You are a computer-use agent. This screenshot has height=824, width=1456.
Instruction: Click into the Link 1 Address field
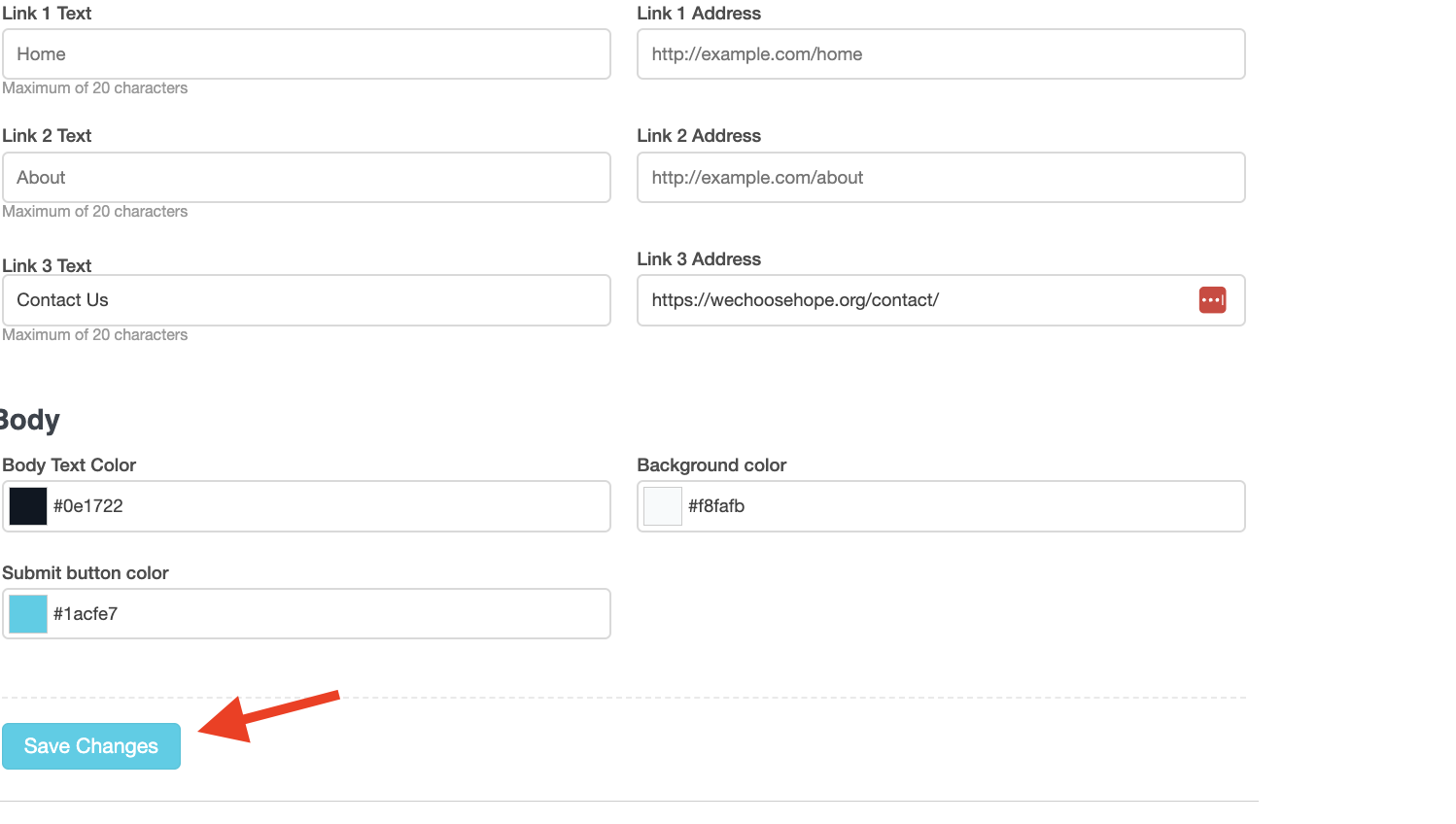point(940,53)
